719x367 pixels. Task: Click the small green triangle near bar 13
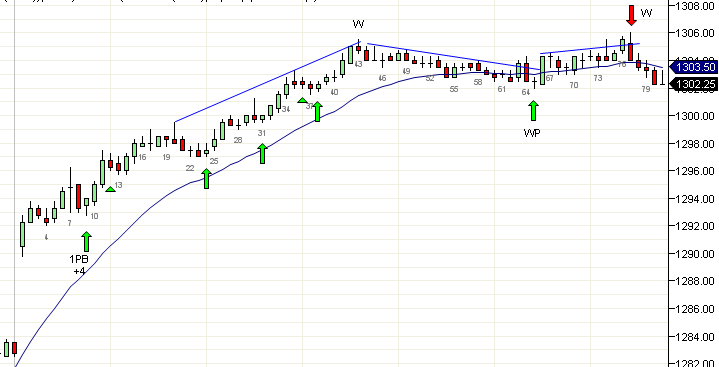tap(111, 189)
